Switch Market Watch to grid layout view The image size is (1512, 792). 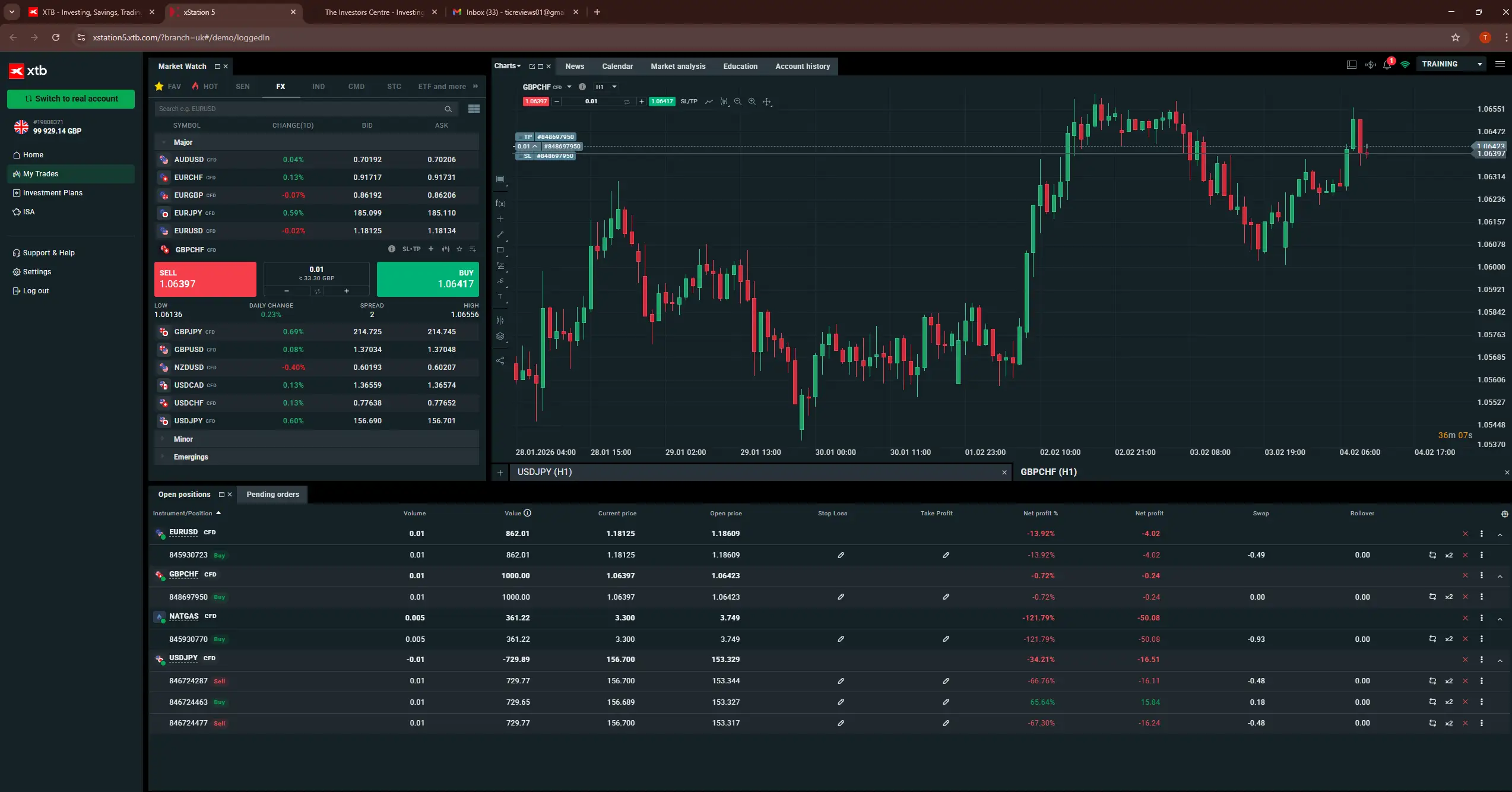(x=474, y=109)
